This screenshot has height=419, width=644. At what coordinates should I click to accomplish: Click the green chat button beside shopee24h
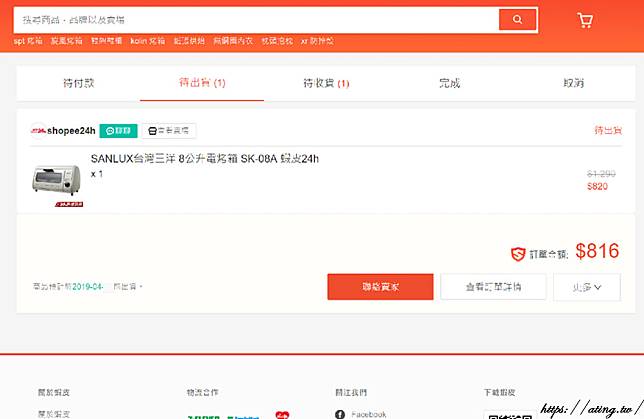[x=118, y=131]
